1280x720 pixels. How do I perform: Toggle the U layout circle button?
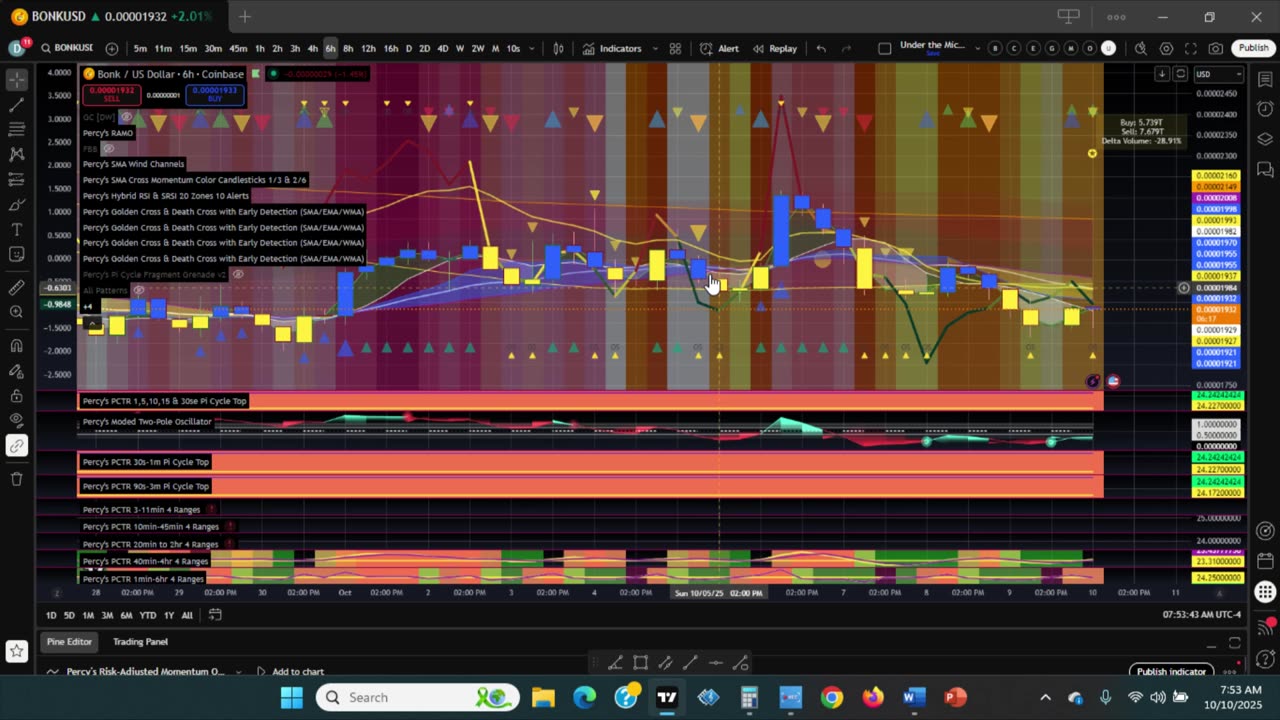1108,48
